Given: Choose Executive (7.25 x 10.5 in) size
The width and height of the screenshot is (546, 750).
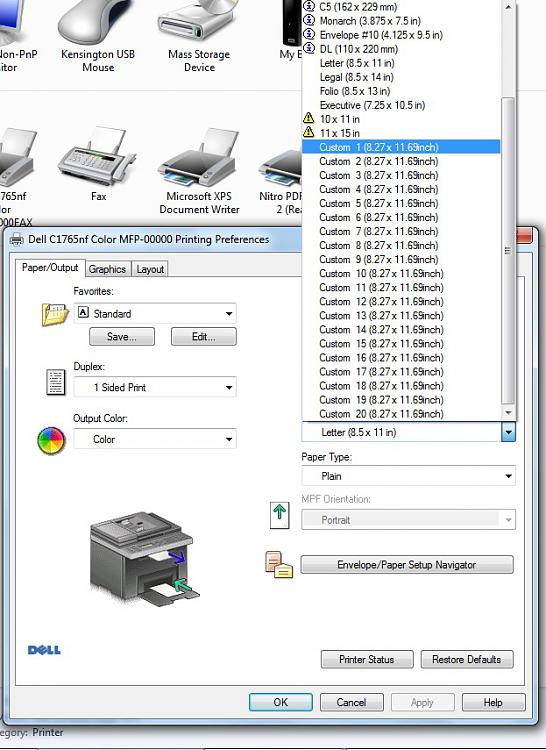Looking at the screenshot, I should click(401, 105).
